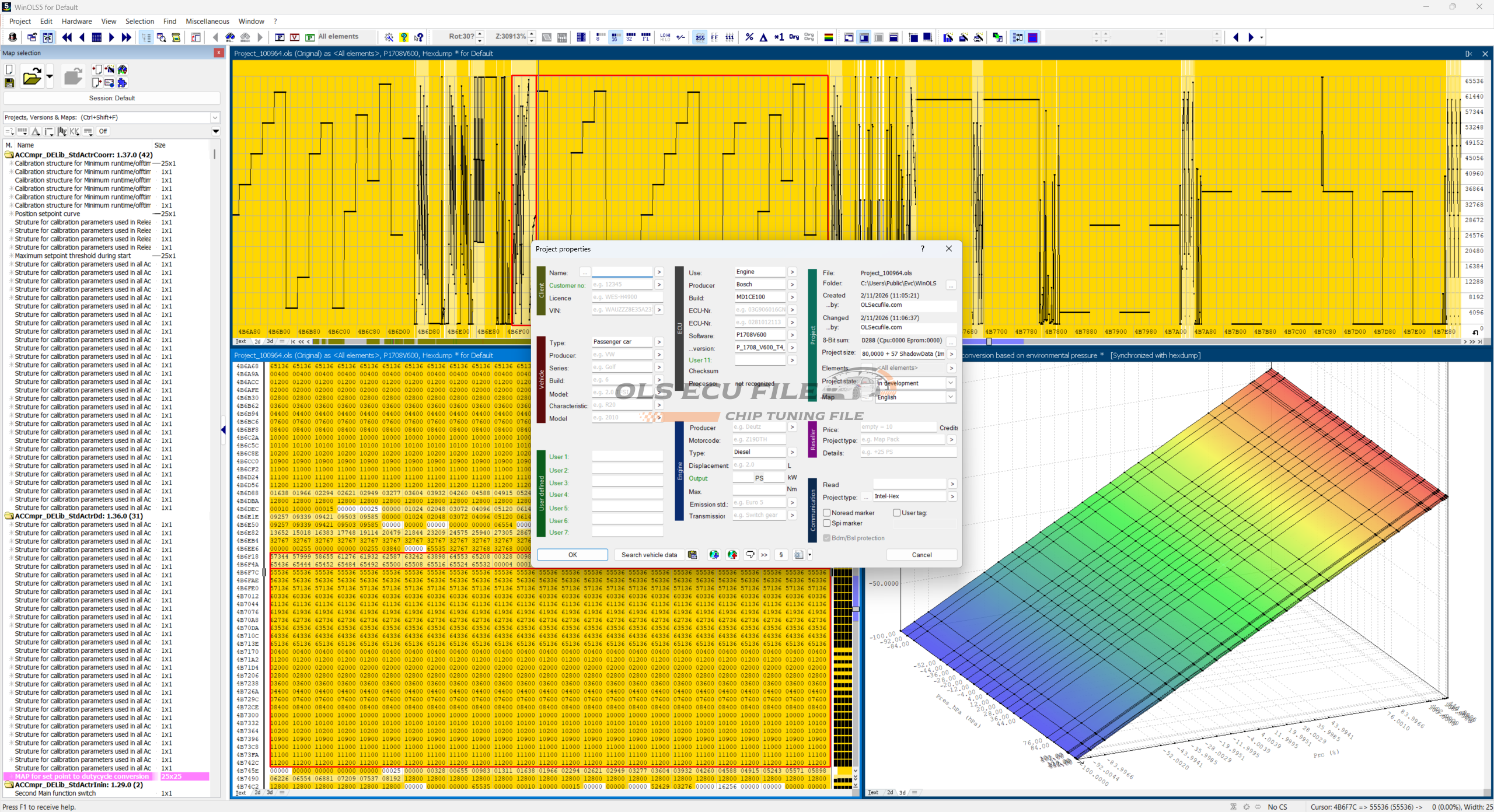Click the client Name input field
The height and width of the screenshot is (812, 1494).
tap(622, 272)
